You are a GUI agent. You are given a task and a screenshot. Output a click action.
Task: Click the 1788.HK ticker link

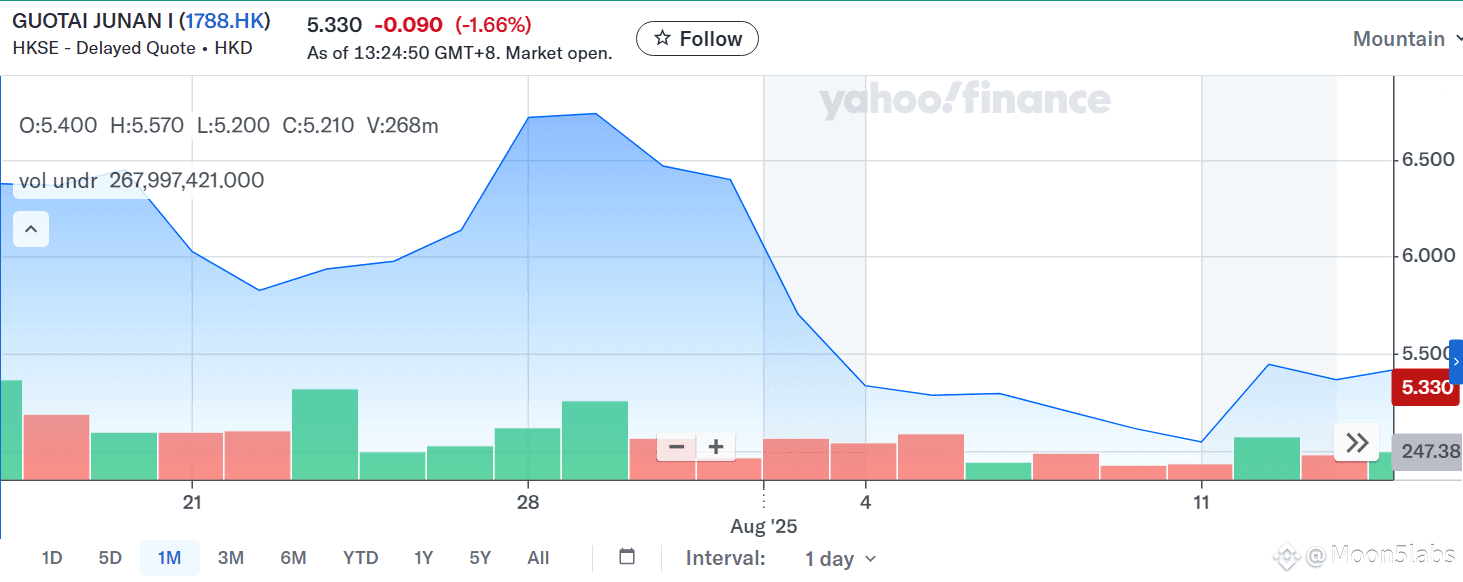225,21
